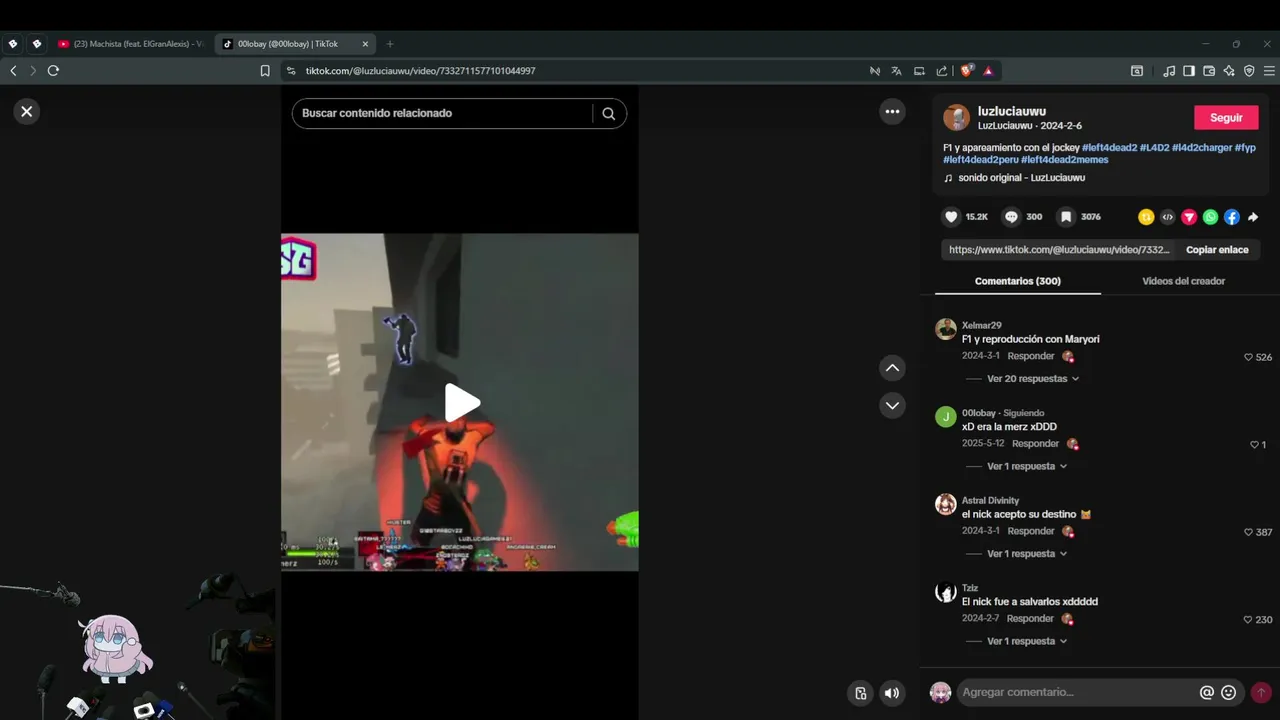The image size is (1280, 720).
Task: Send to friends red icon
Action: (1189, 217)
